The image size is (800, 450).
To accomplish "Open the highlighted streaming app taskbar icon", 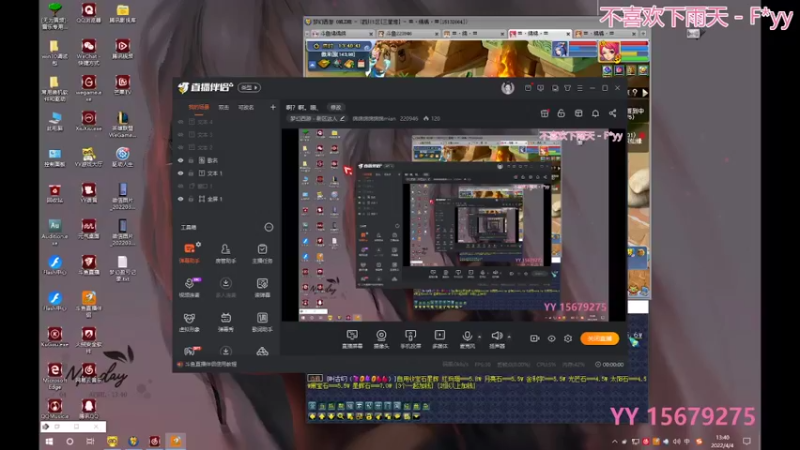I will pyautogui.click(x=176, y=441).
